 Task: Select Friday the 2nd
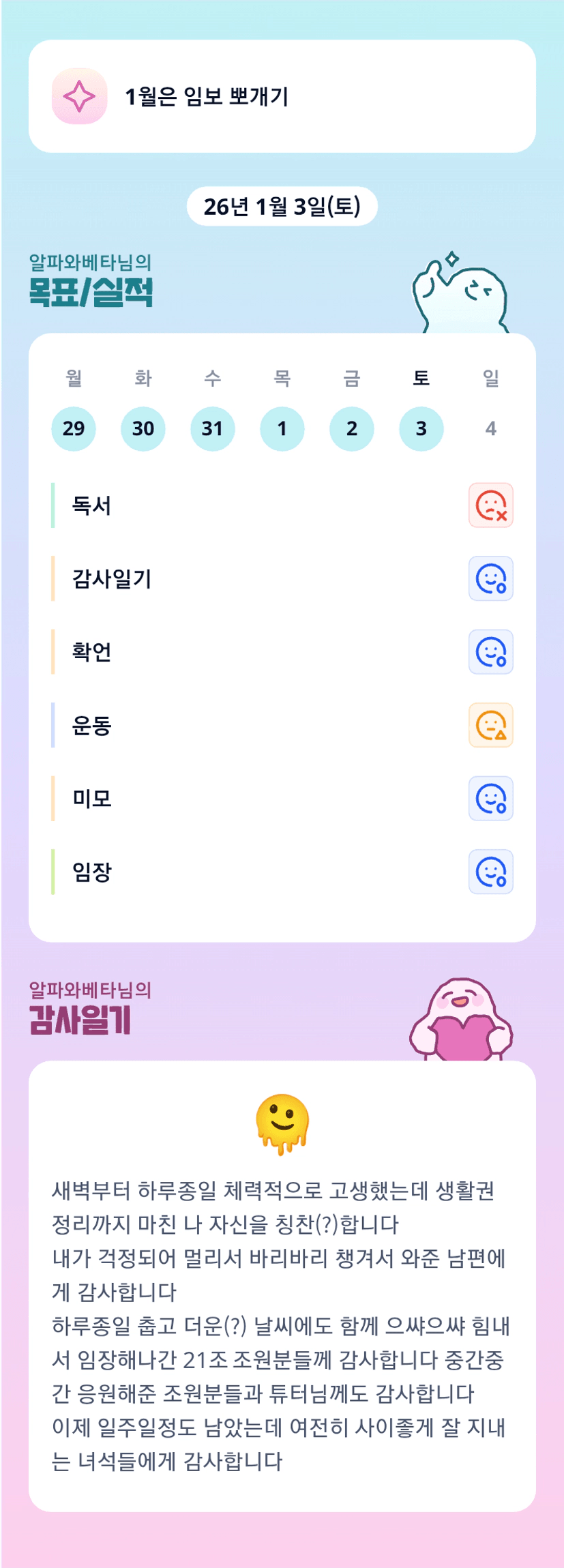pyautogui.click(x=352, y=428)
